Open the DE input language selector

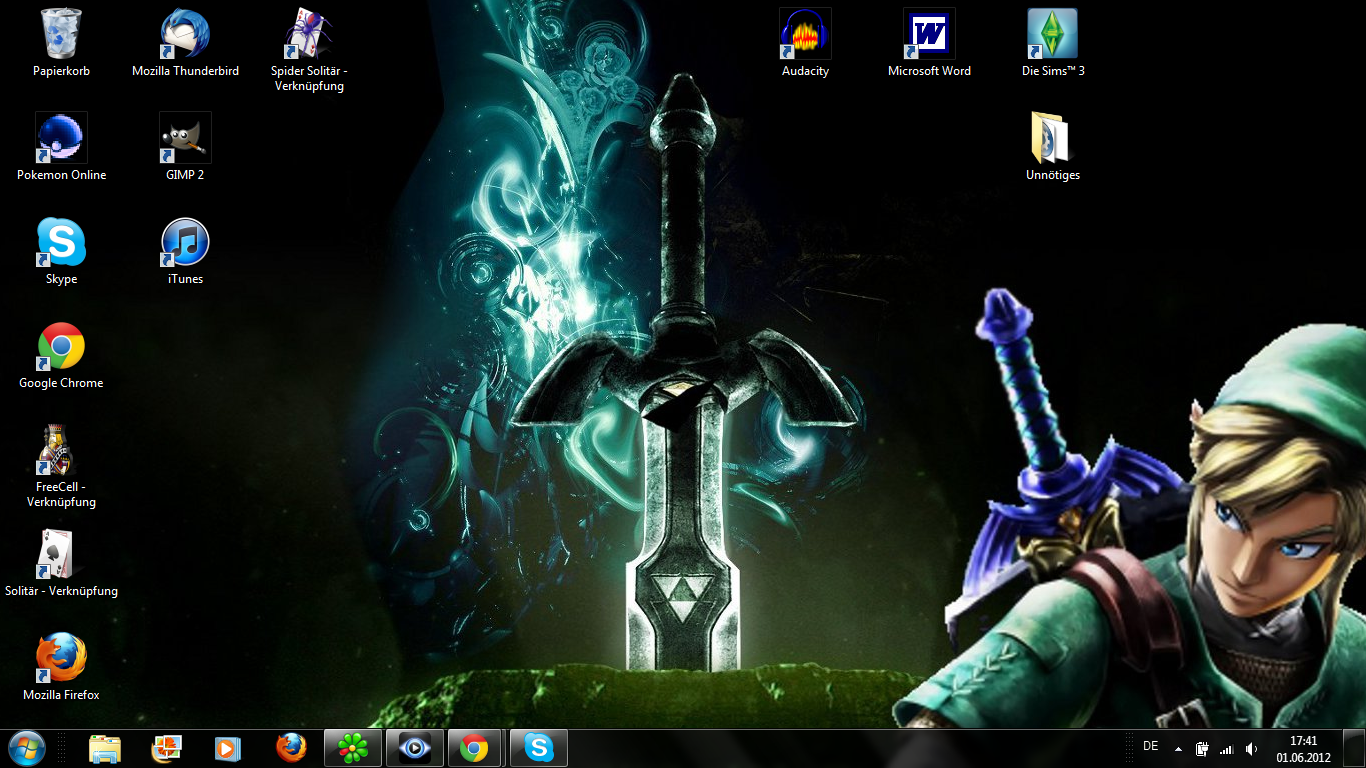[x=1150, y=747]
